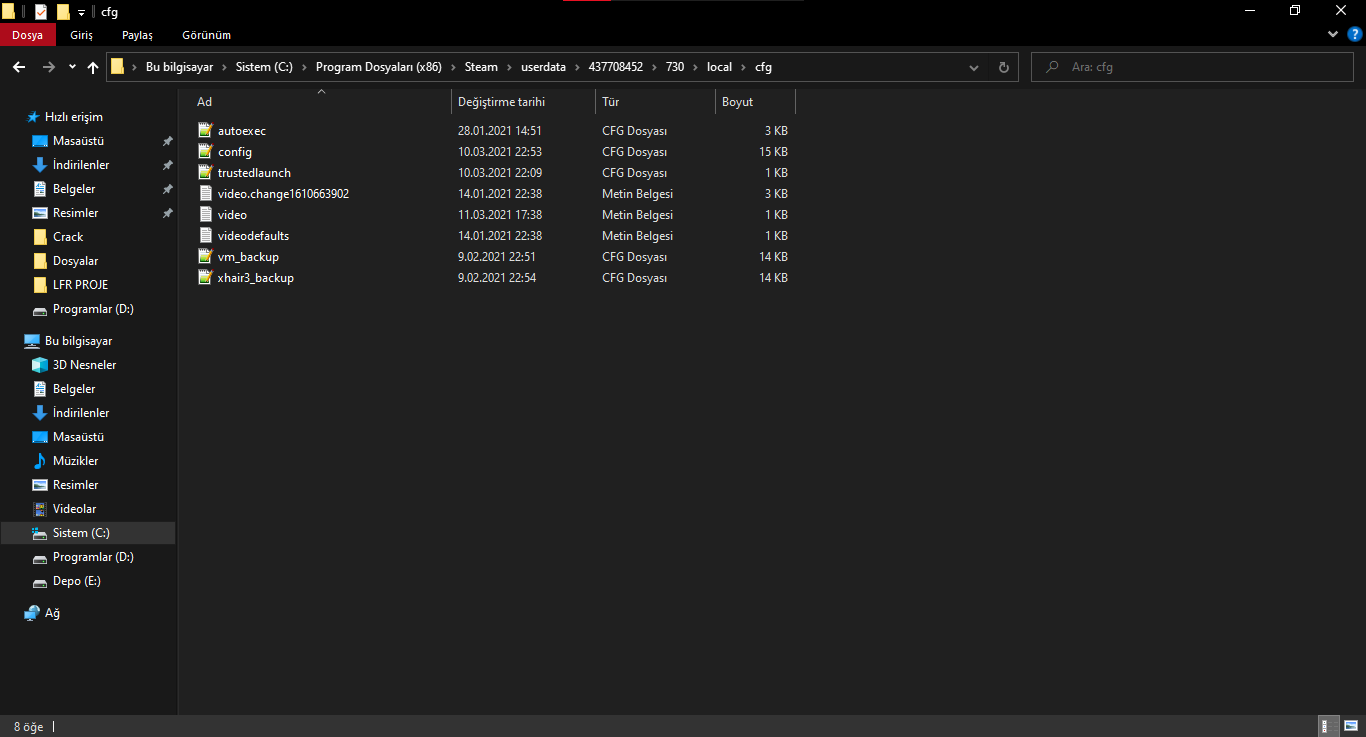This screenshot has width=1366, height=737.
Task: Open 3D Nesneler in the sidebar
Action: 84,365
